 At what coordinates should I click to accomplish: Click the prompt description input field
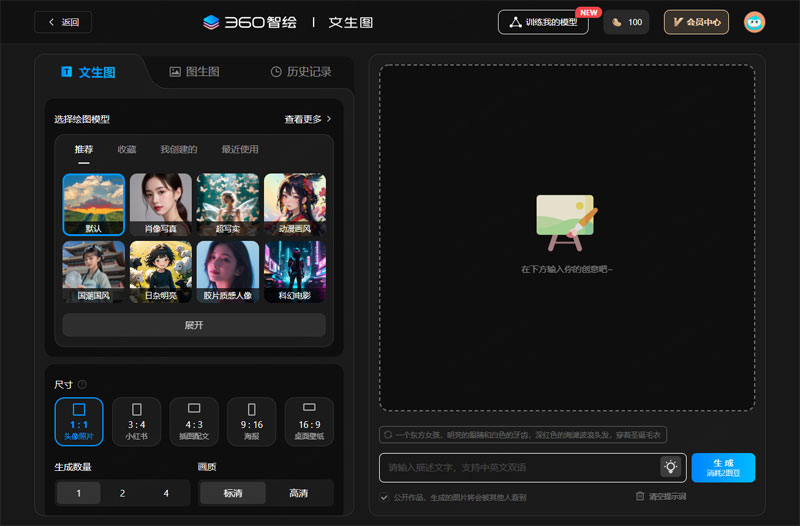(520, 467)
